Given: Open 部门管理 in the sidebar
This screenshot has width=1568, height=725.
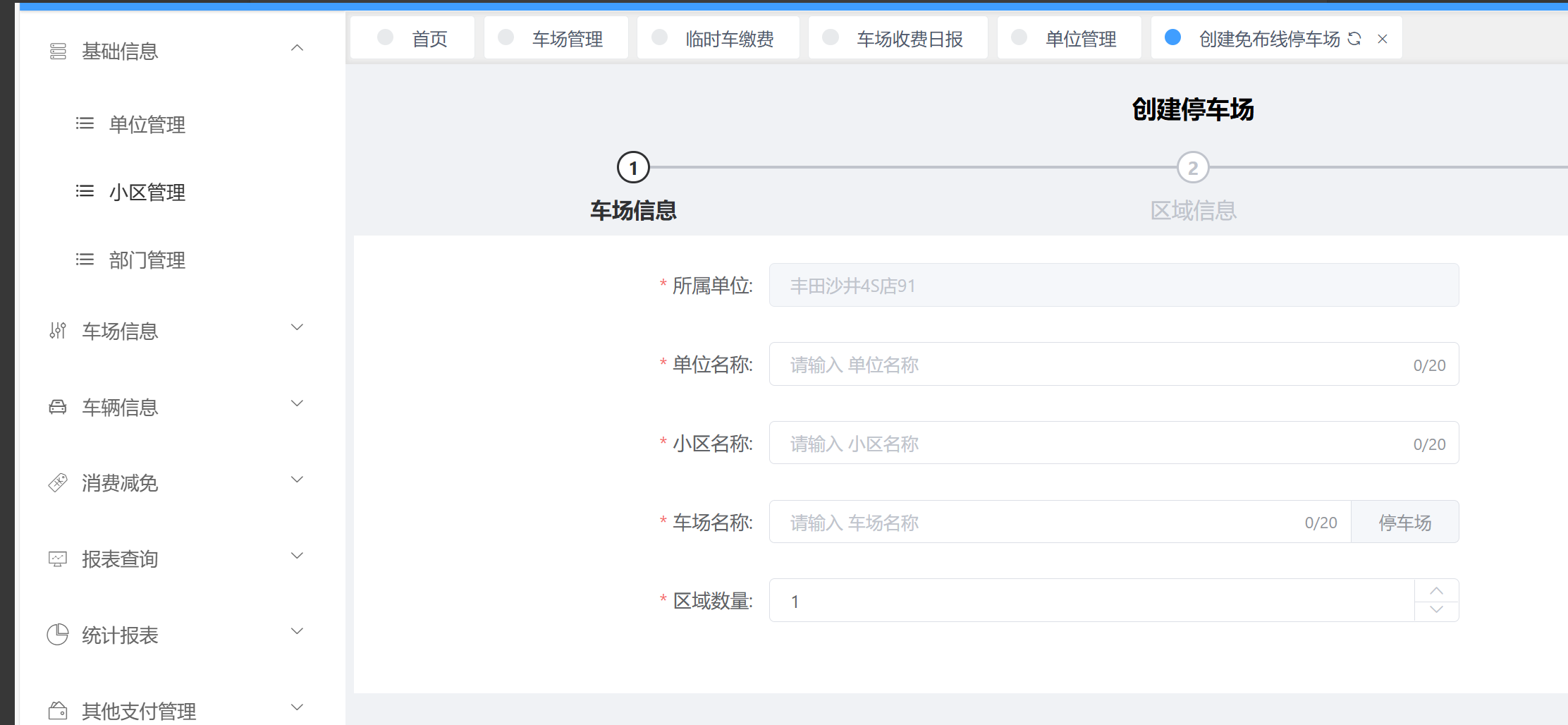Looking at the screenshot, I should tap(147, 260).
